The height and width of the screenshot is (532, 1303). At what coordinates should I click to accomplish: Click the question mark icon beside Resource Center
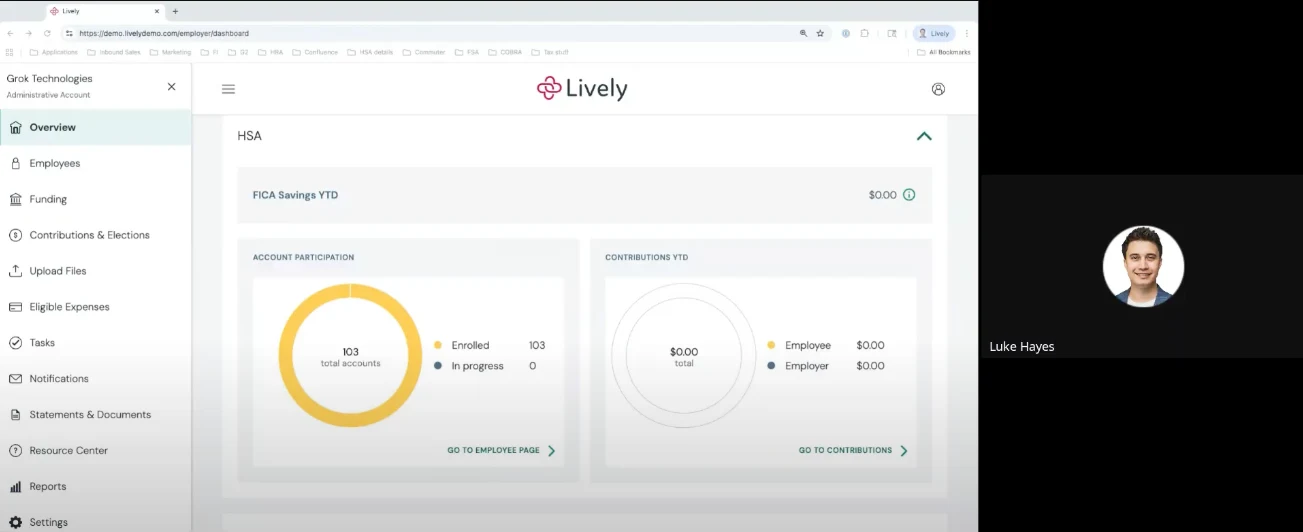tap(15, 451)
